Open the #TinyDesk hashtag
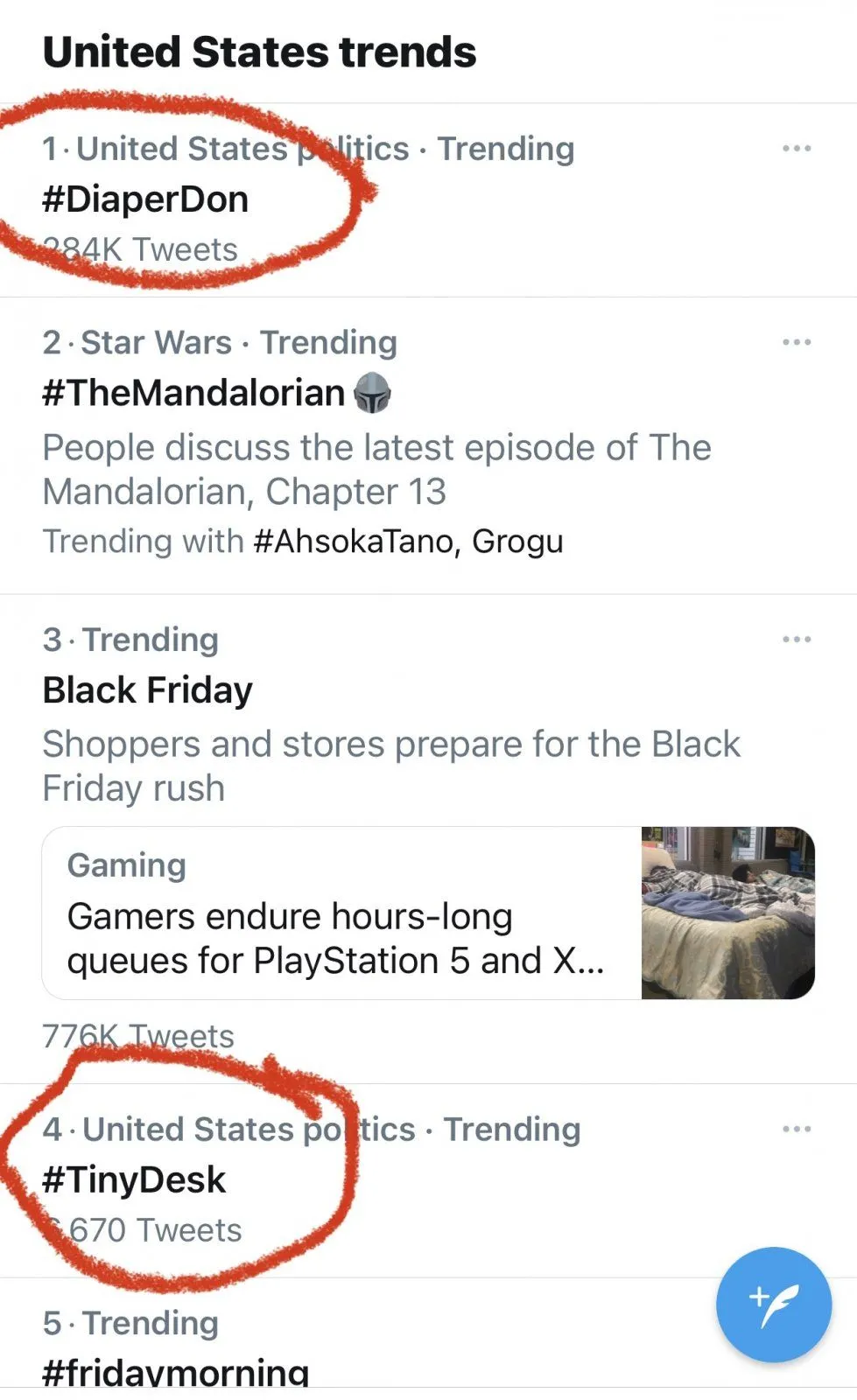The image size is (857, 1400). (134, 1180)
